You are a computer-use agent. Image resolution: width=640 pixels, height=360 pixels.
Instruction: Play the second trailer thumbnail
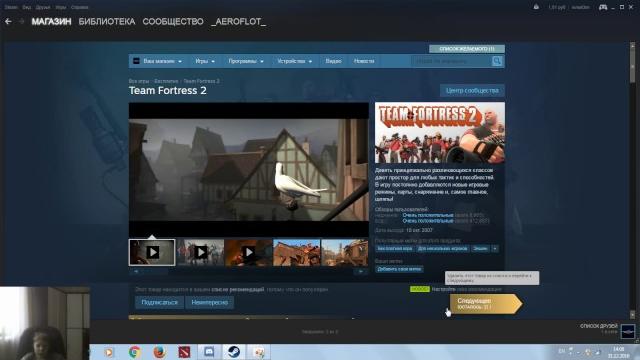click(x=200, y=252)
